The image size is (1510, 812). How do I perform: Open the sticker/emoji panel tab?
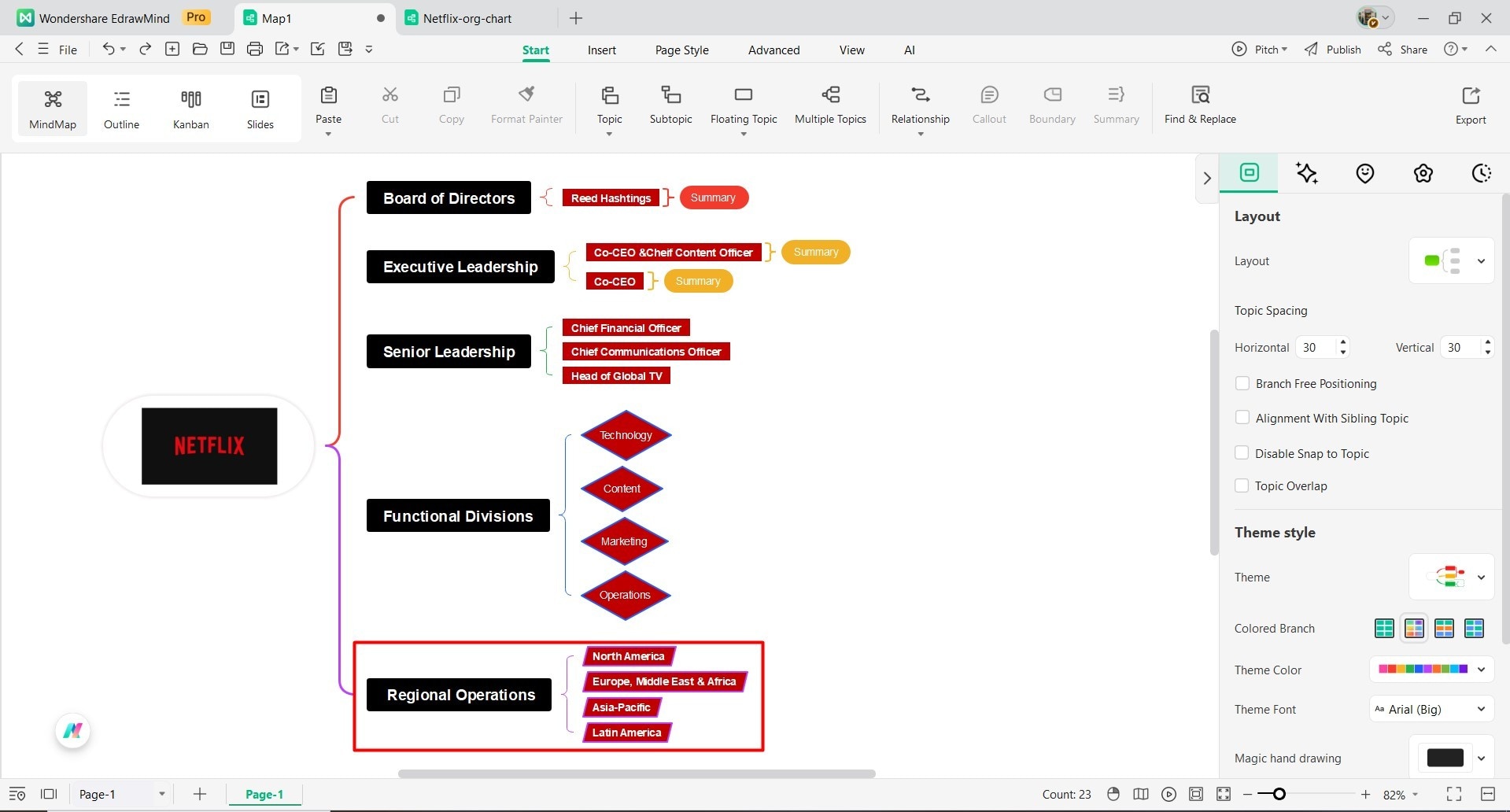coord(1365,173)
